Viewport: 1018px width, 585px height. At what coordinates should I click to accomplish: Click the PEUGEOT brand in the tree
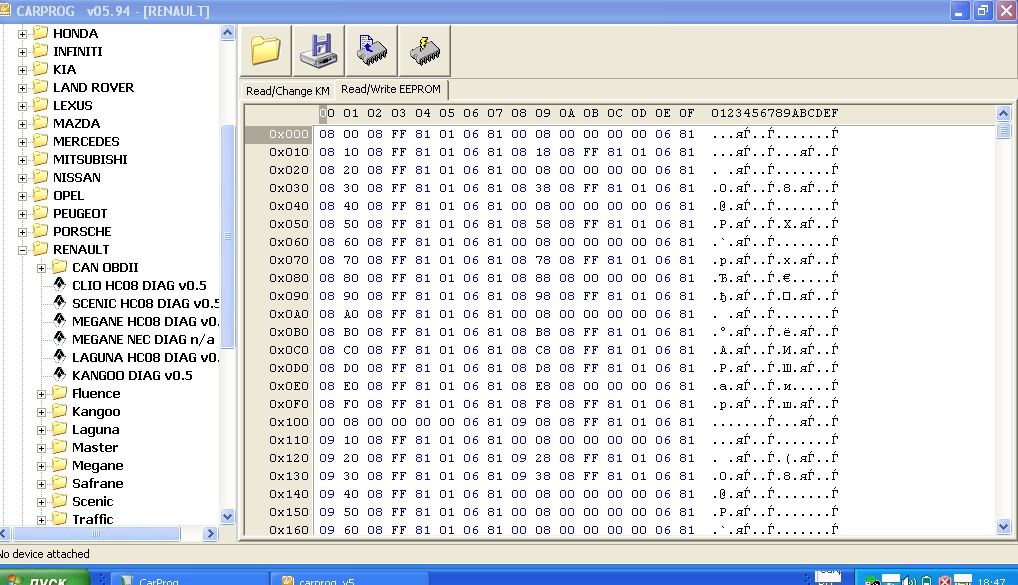[80, 214]
